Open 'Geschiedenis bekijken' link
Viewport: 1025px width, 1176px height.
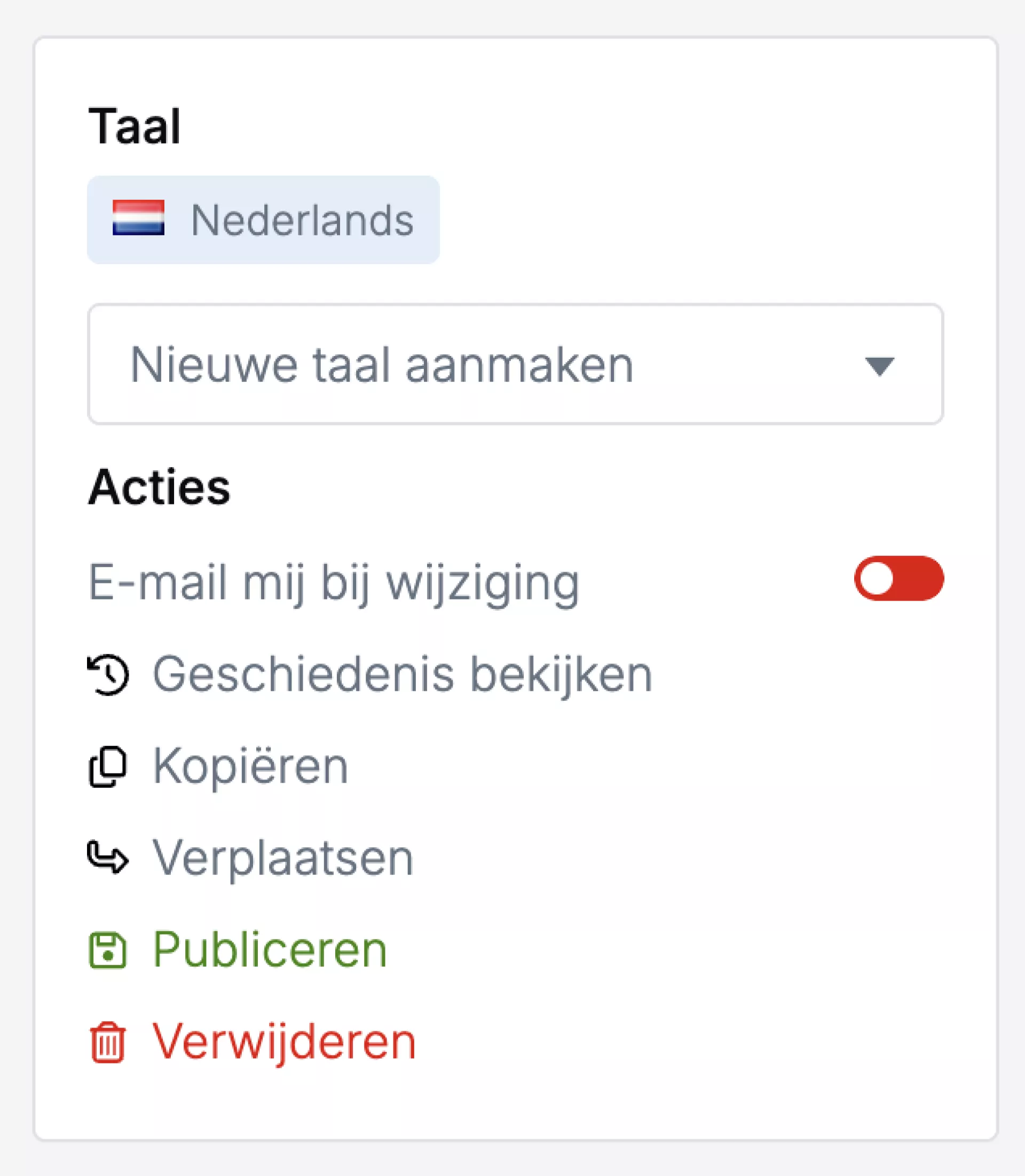402,674
